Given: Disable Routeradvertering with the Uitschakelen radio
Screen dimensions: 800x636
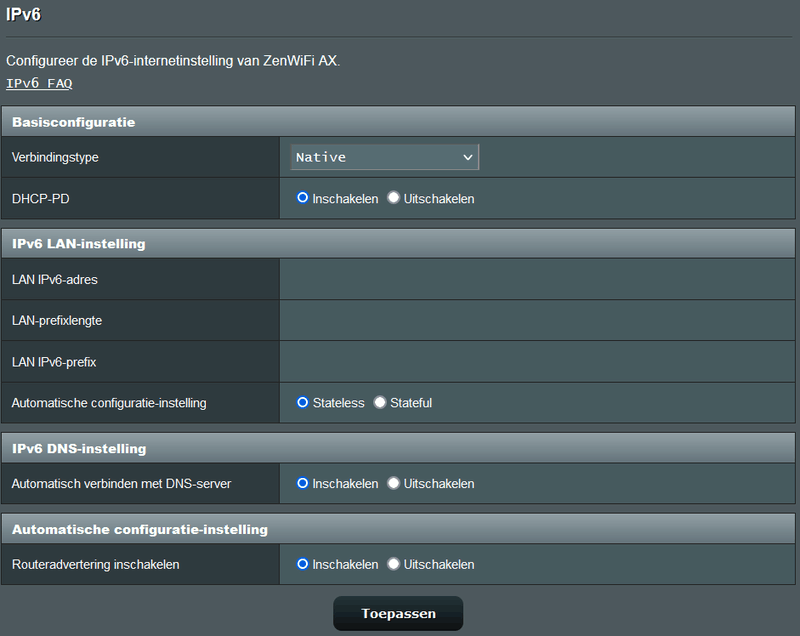Looking at the screenshot, I should point(394,564).
